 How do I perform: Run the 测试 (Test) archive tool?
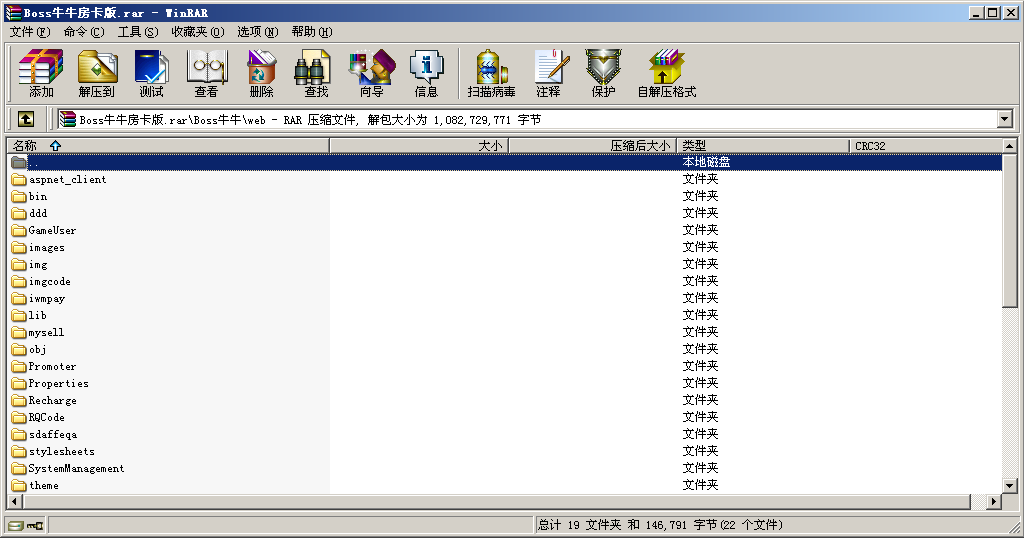pyautogui.click(x=151, y=74)
